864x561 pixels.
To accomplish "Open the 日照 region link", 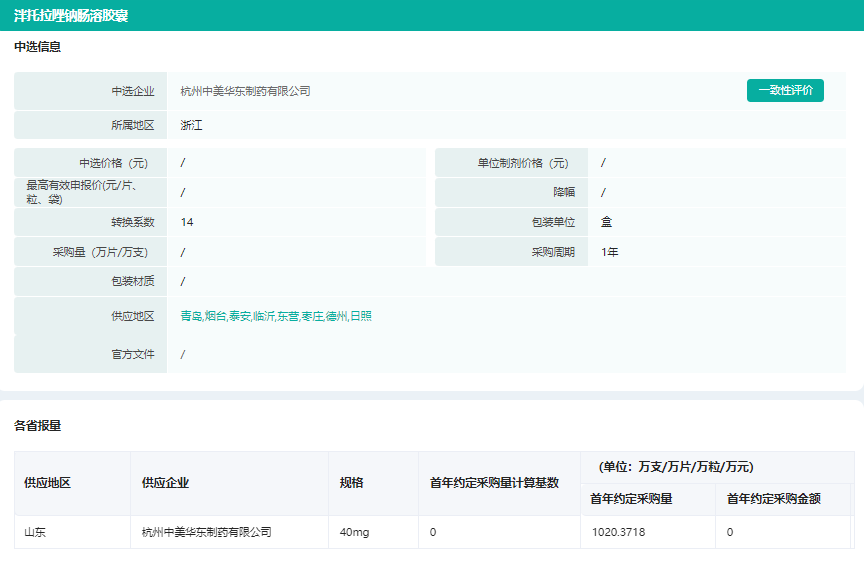I will click(361, 316).
